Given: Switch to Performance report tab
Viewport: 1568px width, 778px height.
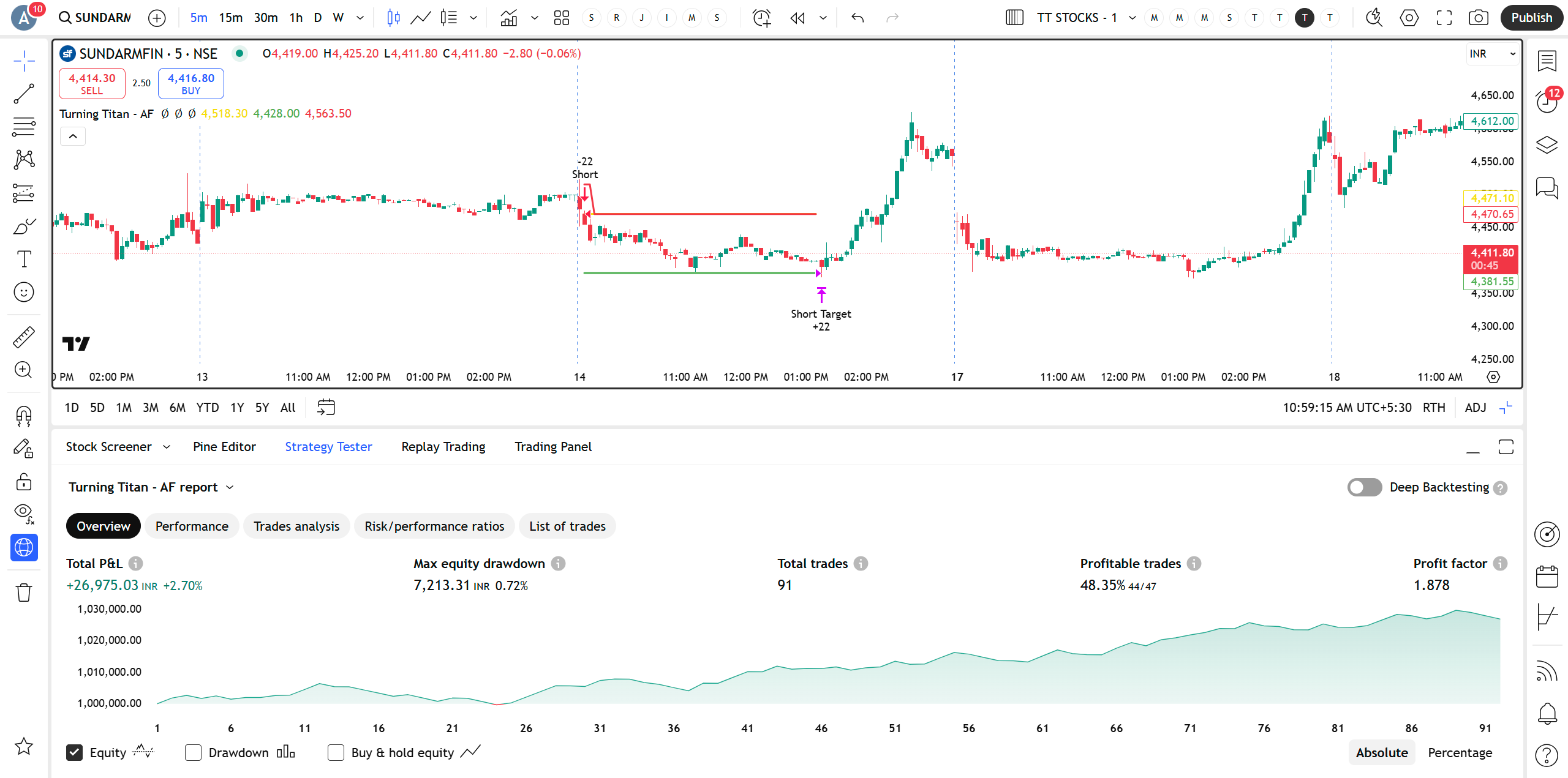Looking at the screenshot, I should click(192, 526).
